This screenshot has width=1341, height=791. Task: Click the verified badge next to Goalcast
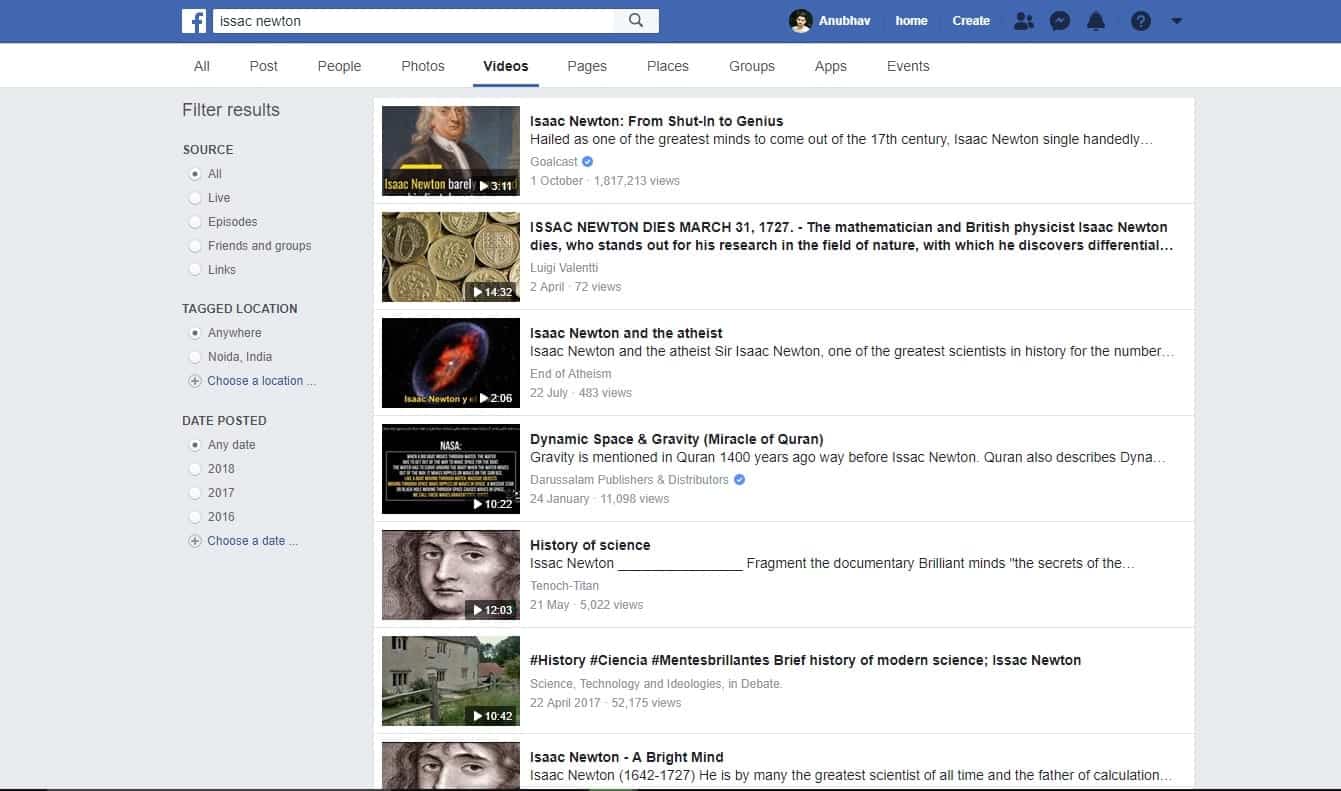coord(587,161)
